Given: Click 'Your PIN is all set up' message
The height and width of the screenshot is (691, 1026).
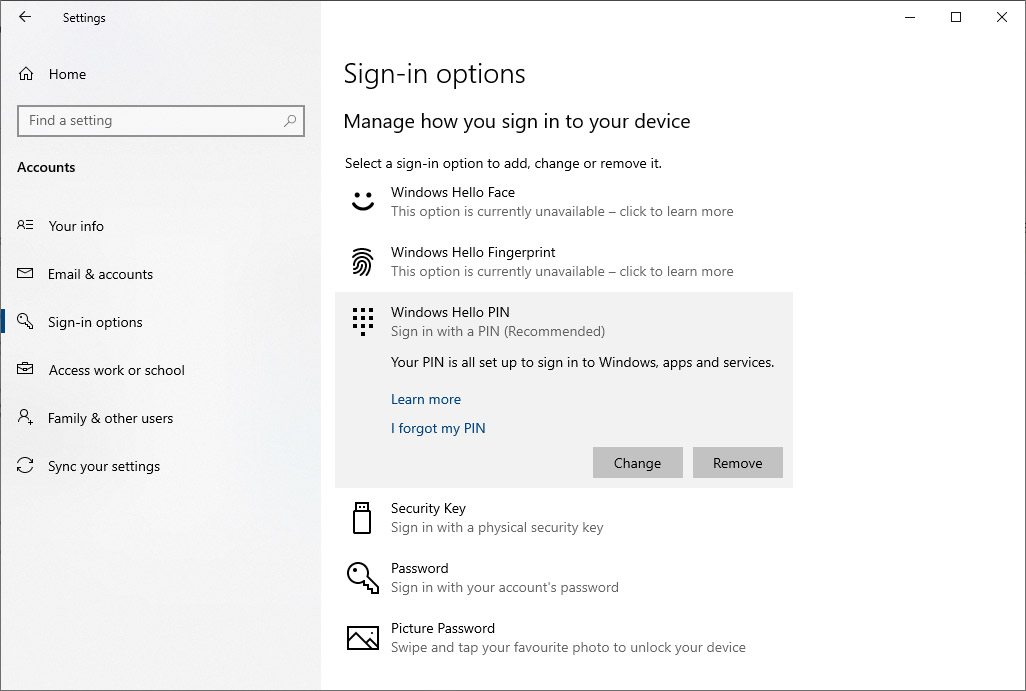Looking at the screenshot, I should tap(582, 363).
